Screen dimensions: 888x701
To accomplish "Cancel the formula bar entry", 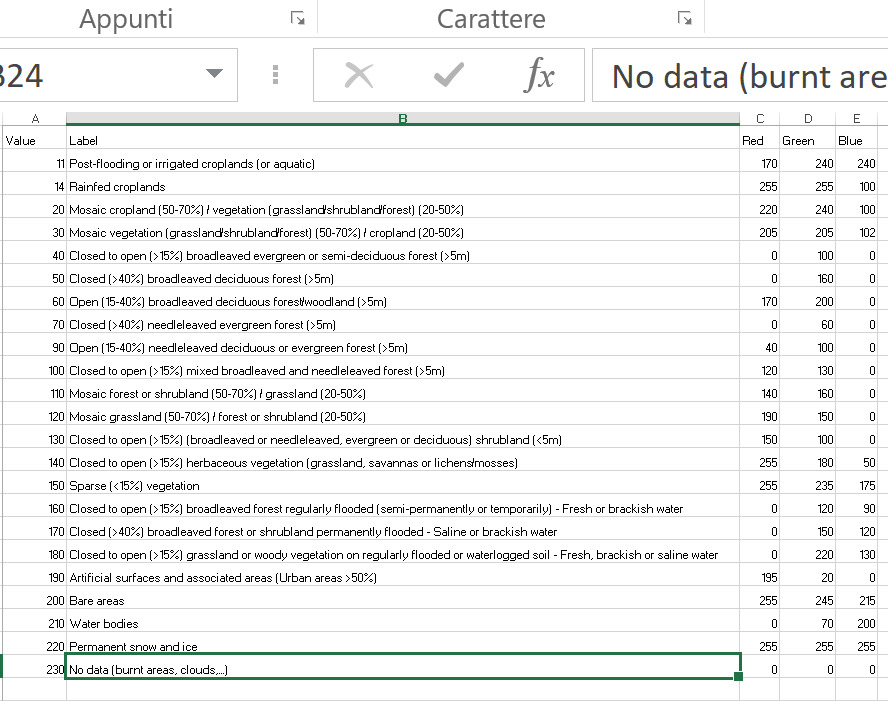I will tap(359, 75).
